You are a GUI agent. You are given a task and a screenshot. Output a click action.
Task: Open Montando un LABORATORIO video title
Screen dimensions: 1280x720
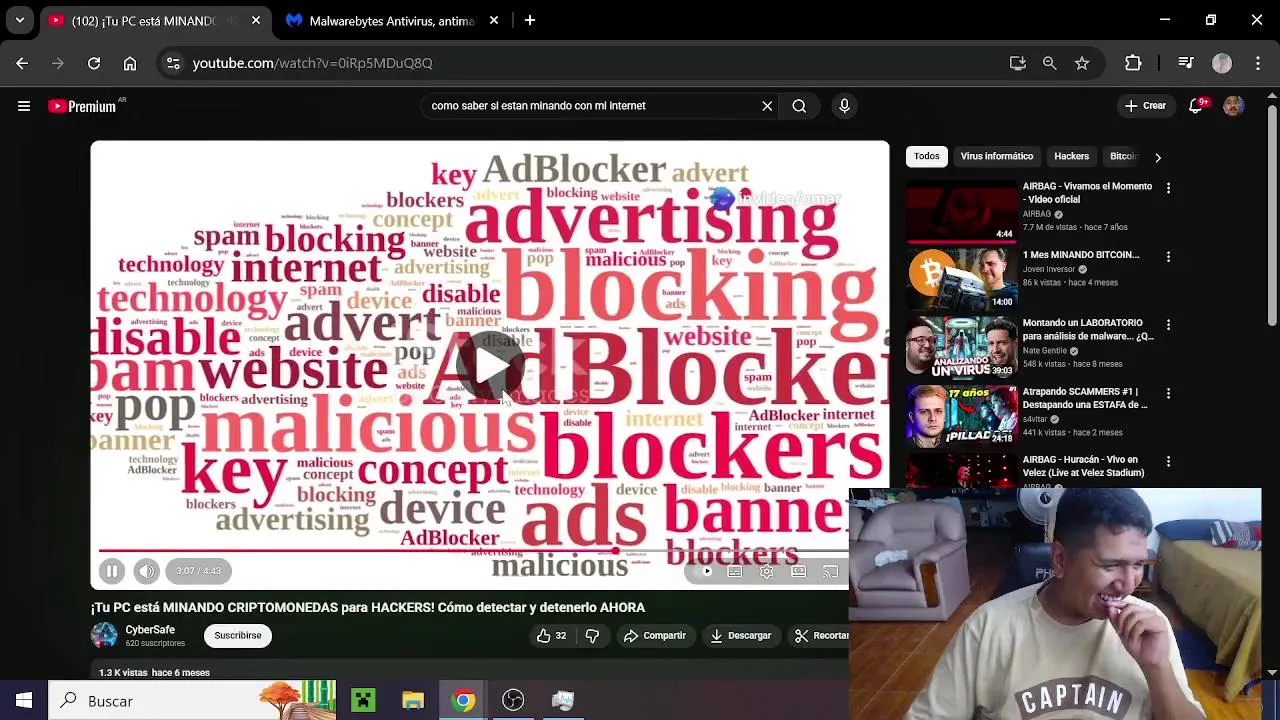(1087, 330)
